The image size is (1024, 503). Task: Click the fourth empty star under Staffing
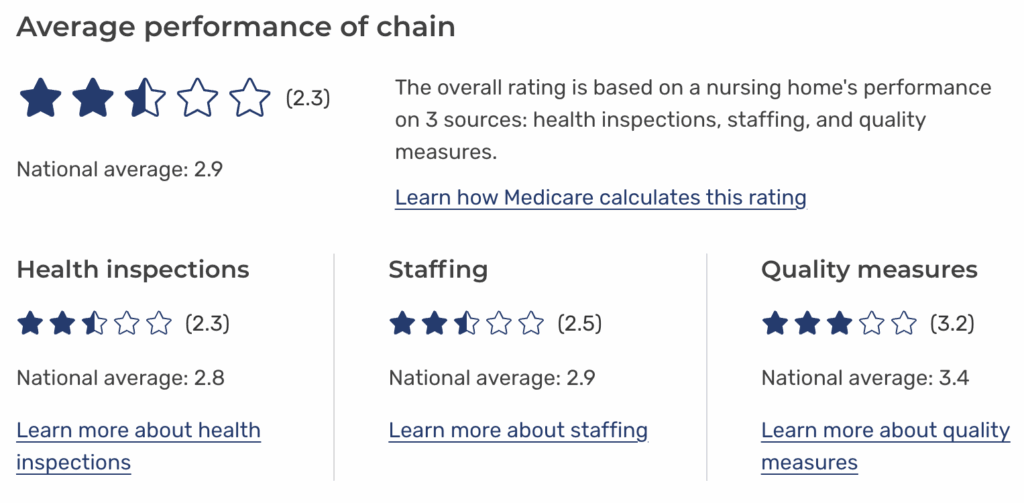pyautogui.click(x=499, y=324)
